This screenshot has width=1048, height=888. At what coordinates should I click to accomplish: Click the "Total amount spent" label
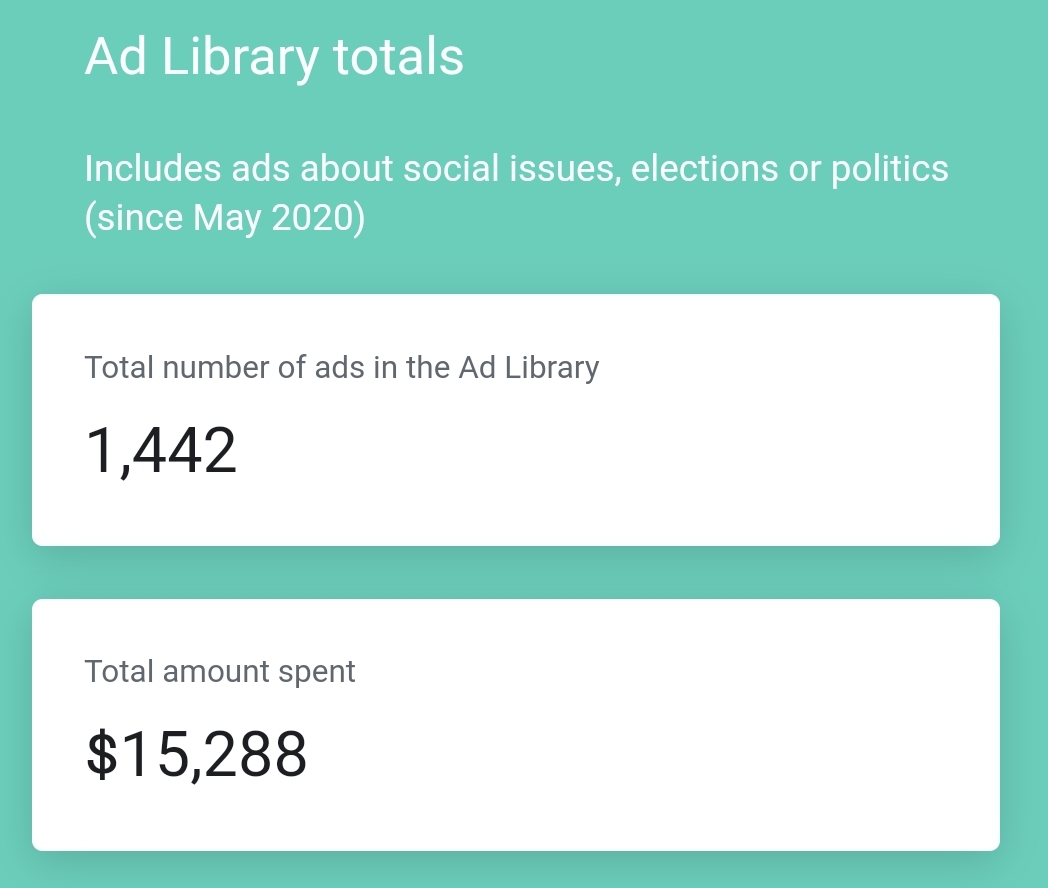[x=220, y=672]
